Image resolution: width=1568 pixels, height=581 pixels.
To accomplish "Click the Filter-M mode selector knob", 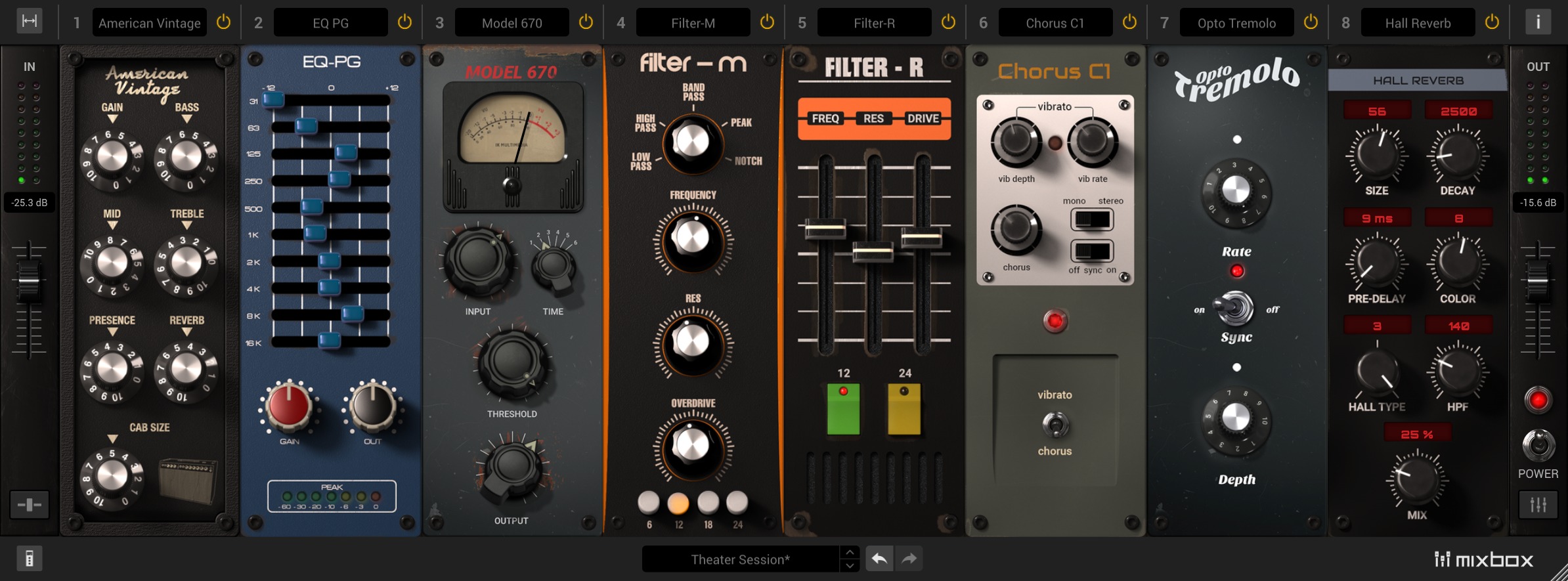I will pyautogui.click(x=692, y=142).
